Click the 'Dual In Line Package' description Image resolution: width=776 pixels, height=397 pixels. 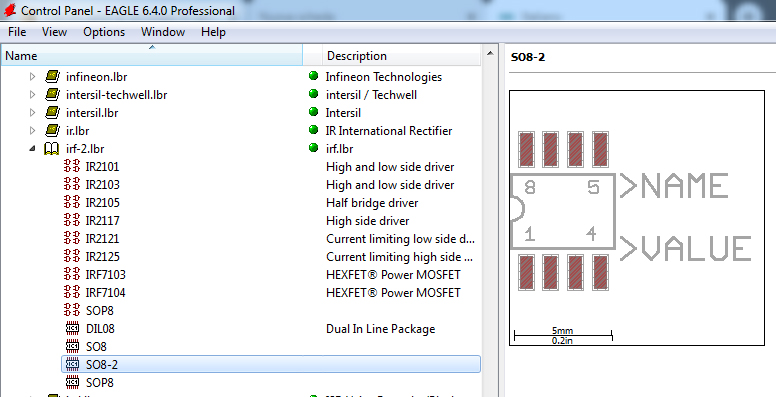click(381, 329)
